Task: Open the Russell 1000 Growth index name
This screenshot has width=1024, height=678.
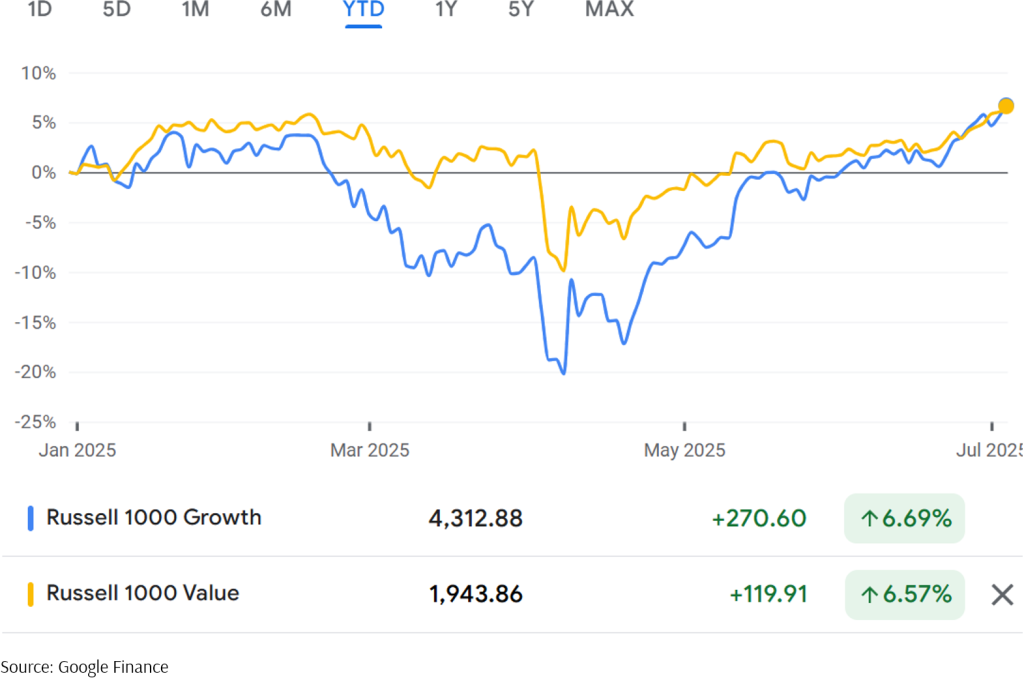Action: pyautogui.click(x=154, y=517)
